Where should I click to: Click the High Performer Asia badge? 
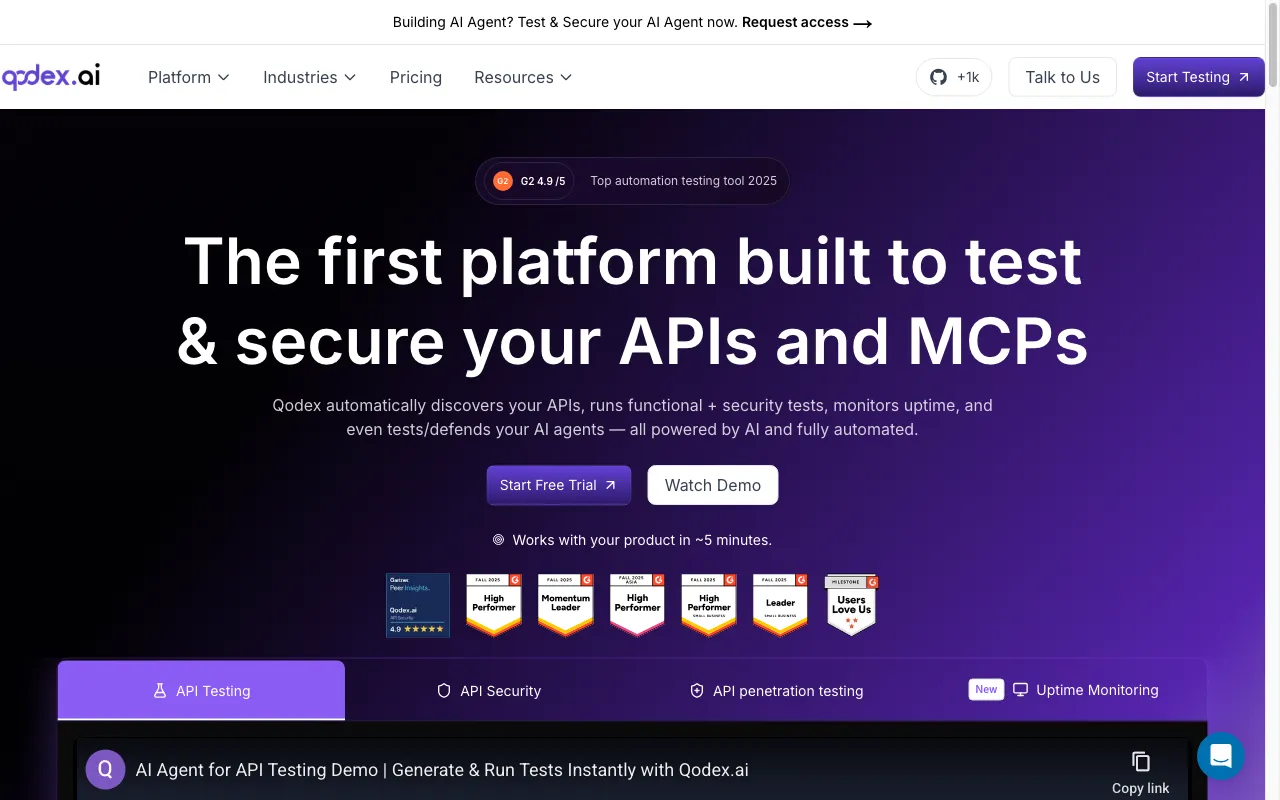point(638,605)
